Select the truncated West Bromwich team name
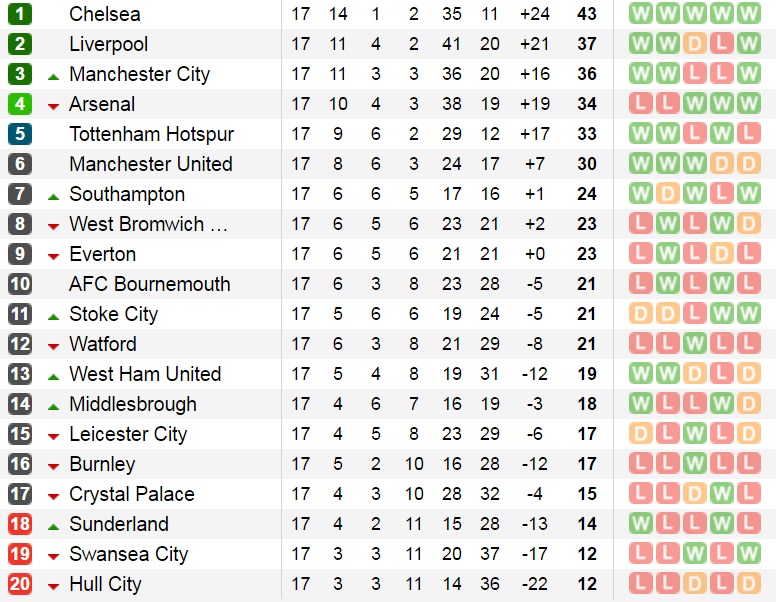 pyautogui.click(x=148, y=224)
